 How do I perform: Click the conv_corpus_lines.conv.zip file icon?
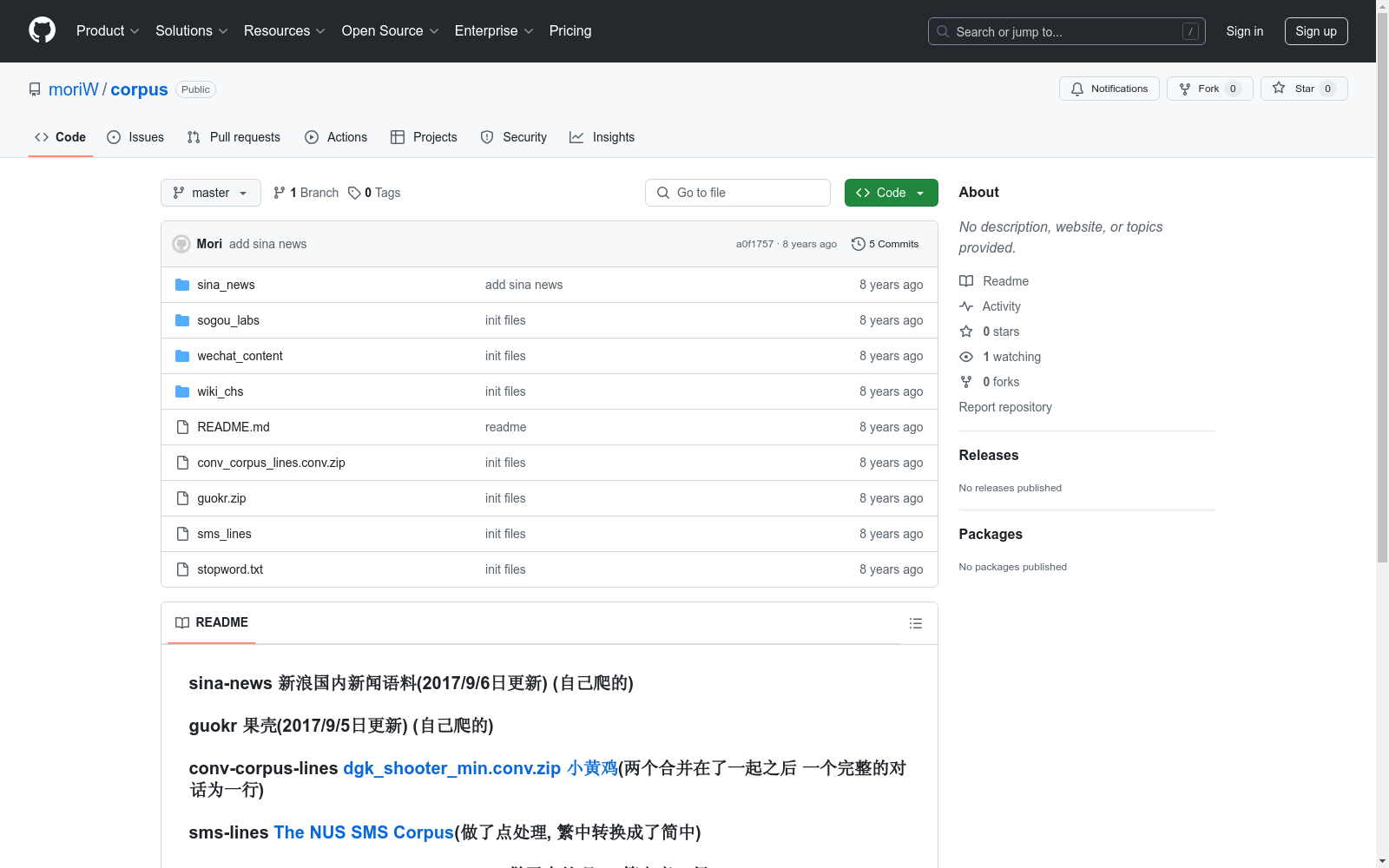pos(182,463)
